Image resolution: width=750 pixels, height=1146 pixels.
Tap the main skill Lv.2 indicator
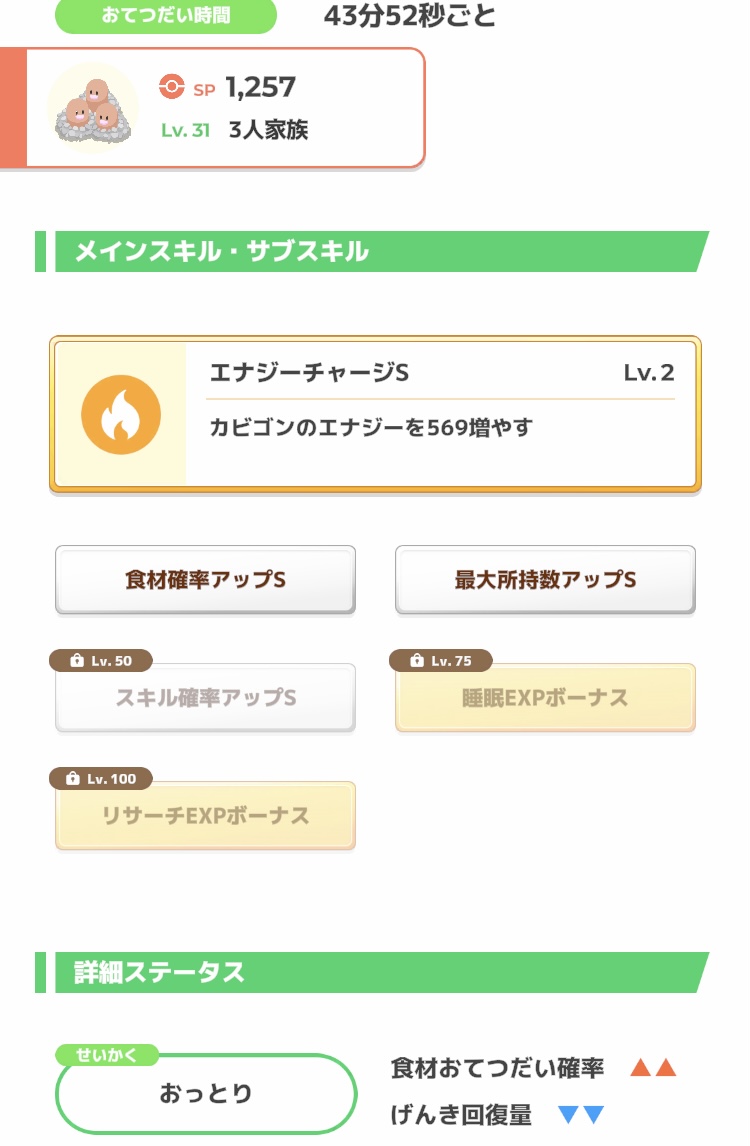[x=648, y=373]
